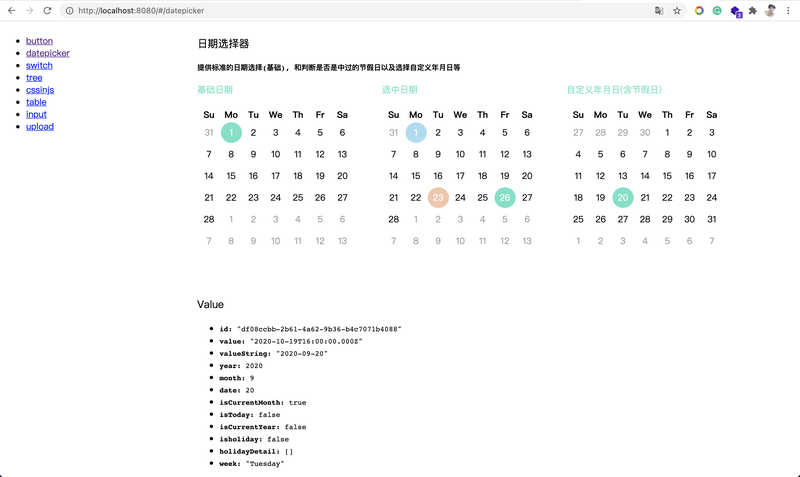The image size is (800, 477).
Task: Select grayed date 31 in first calendar
Action: 209,133
